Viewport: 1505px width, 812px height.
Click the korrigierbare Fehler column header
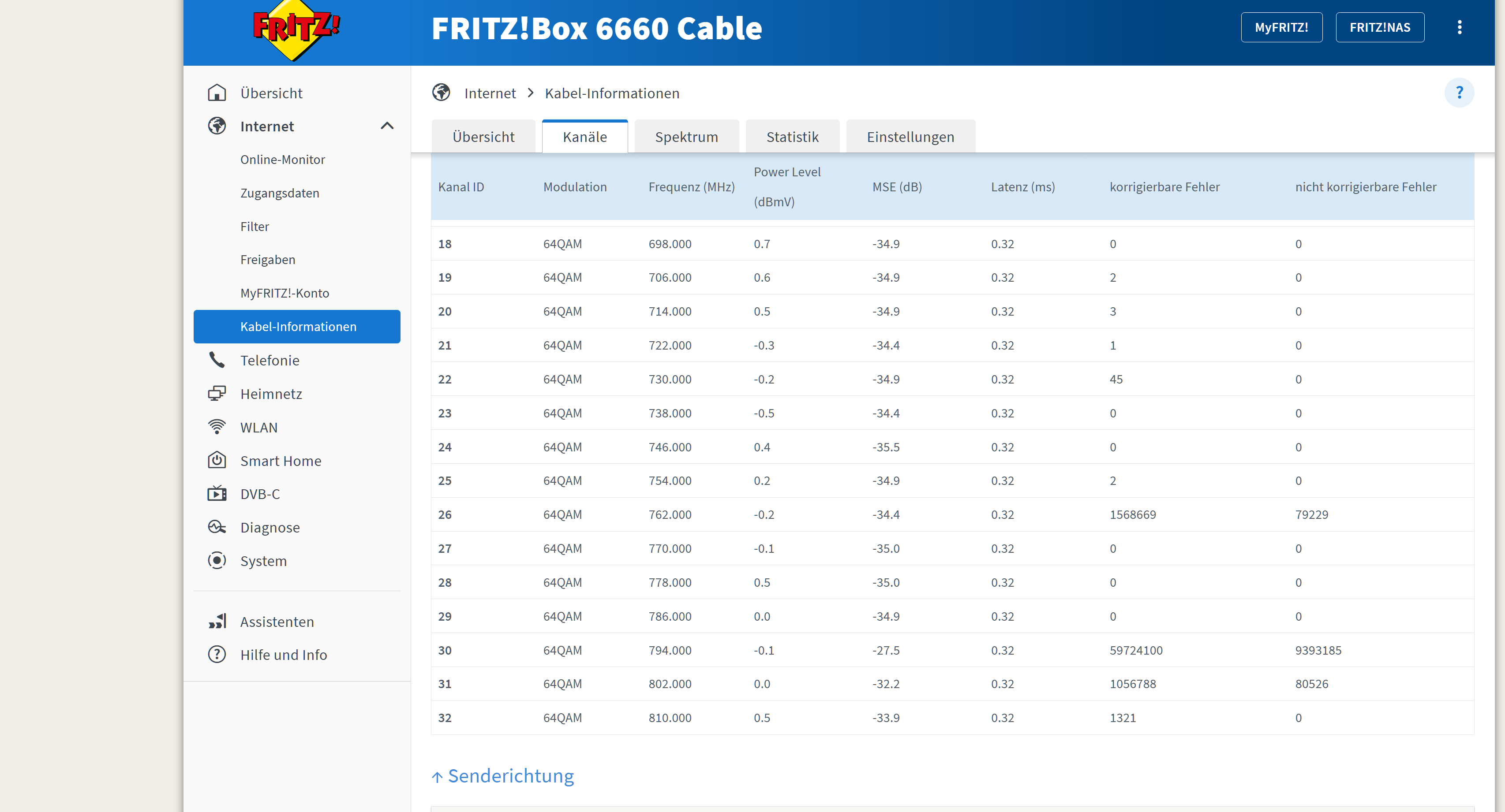point(1164,187)
